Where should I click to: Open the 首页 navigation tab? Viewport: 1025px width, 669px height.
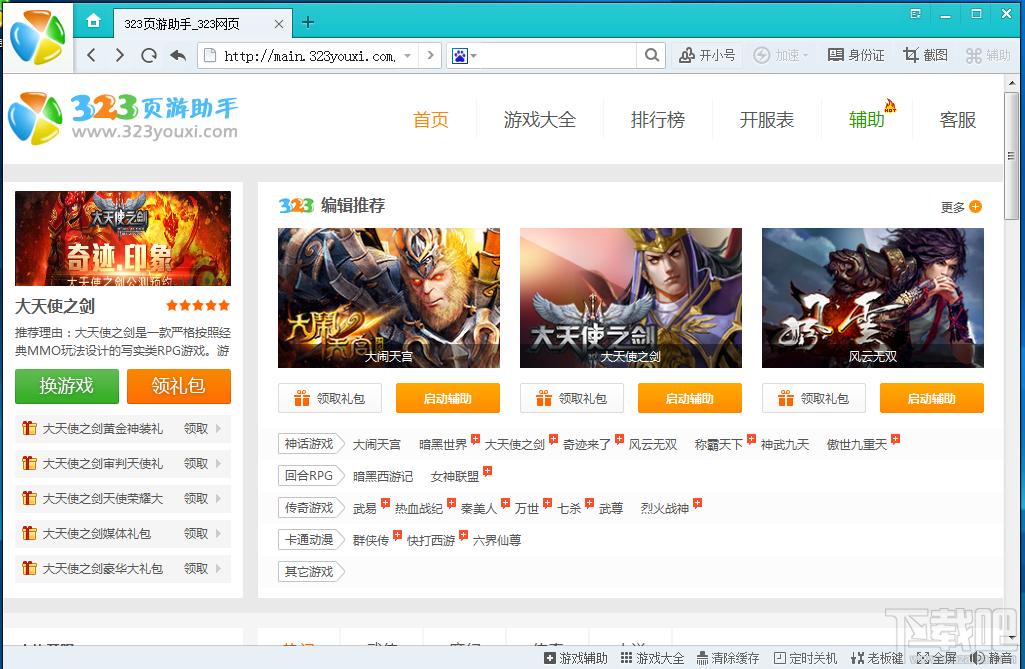point(430,120)
